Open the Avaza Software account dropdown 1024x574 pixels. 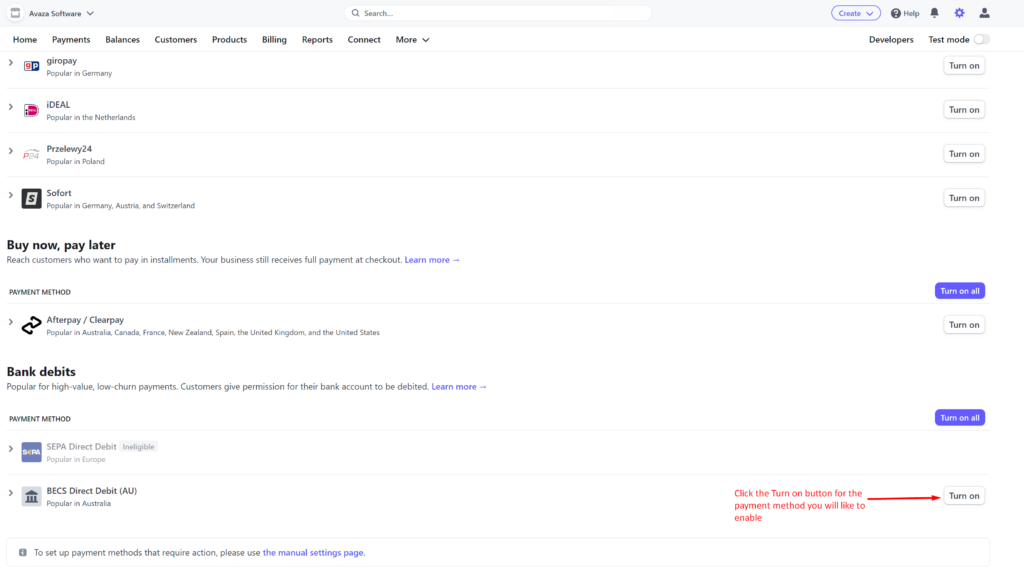tap(61, 13)
